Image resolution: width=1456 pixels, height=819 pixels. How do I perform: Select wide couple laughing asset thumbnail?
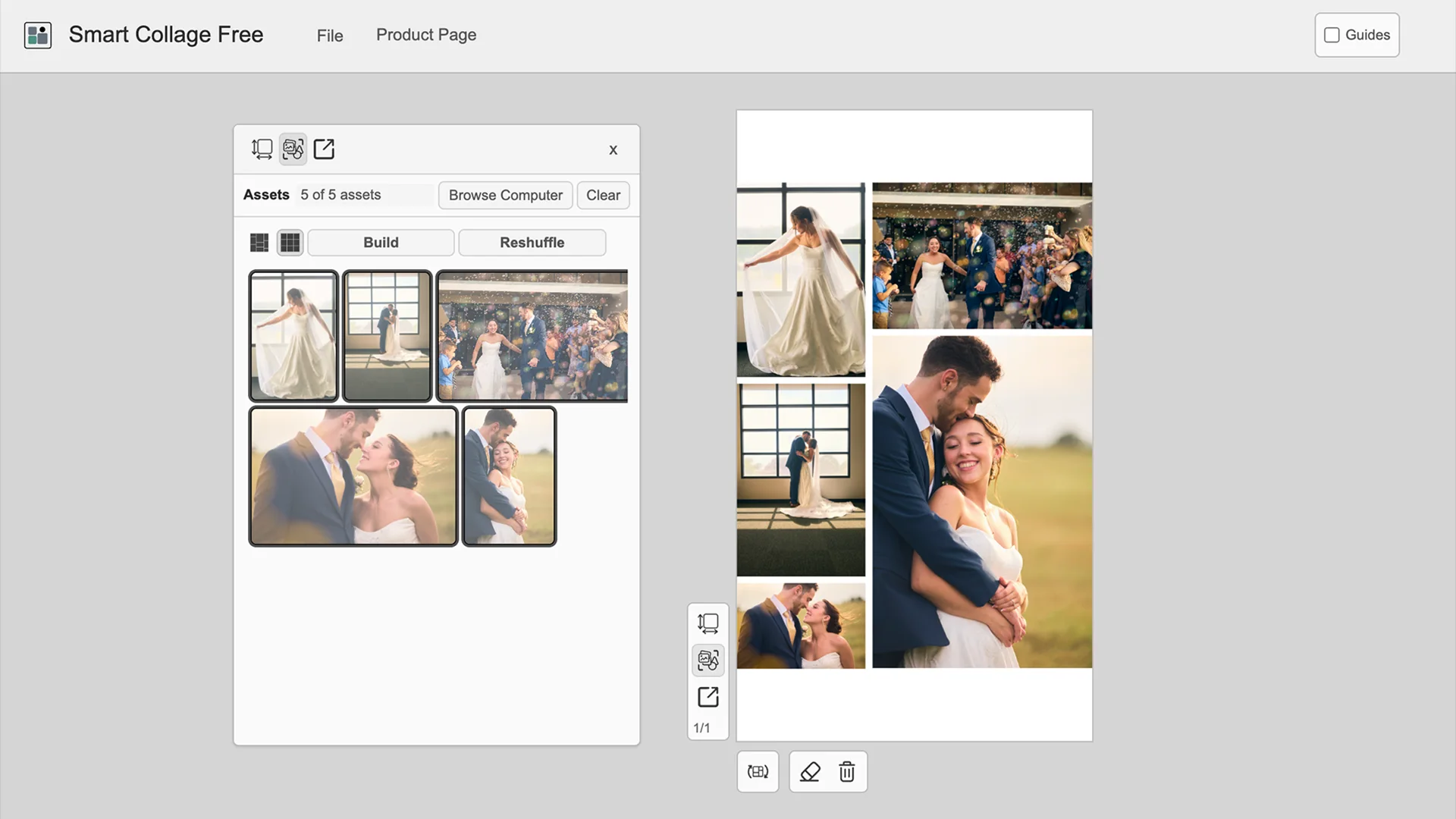(353, 476)
